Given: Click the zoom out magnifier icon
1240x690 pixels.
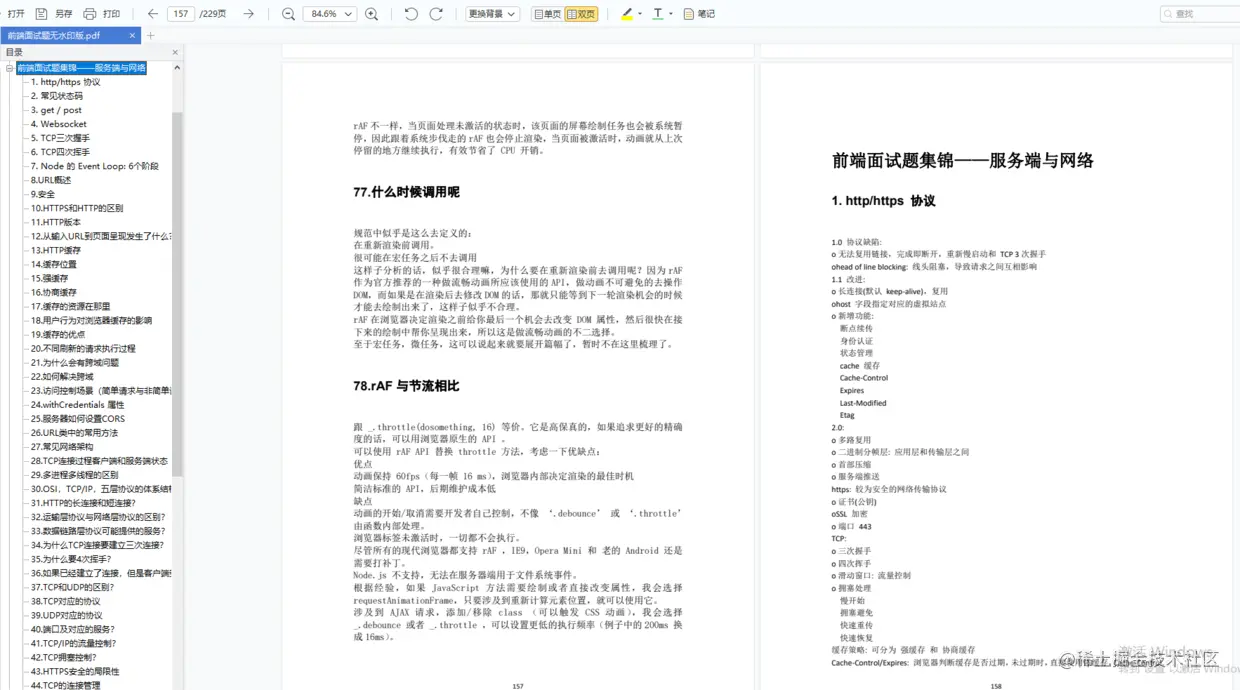Looking at the screenshot, I should (x=288, y=14).
